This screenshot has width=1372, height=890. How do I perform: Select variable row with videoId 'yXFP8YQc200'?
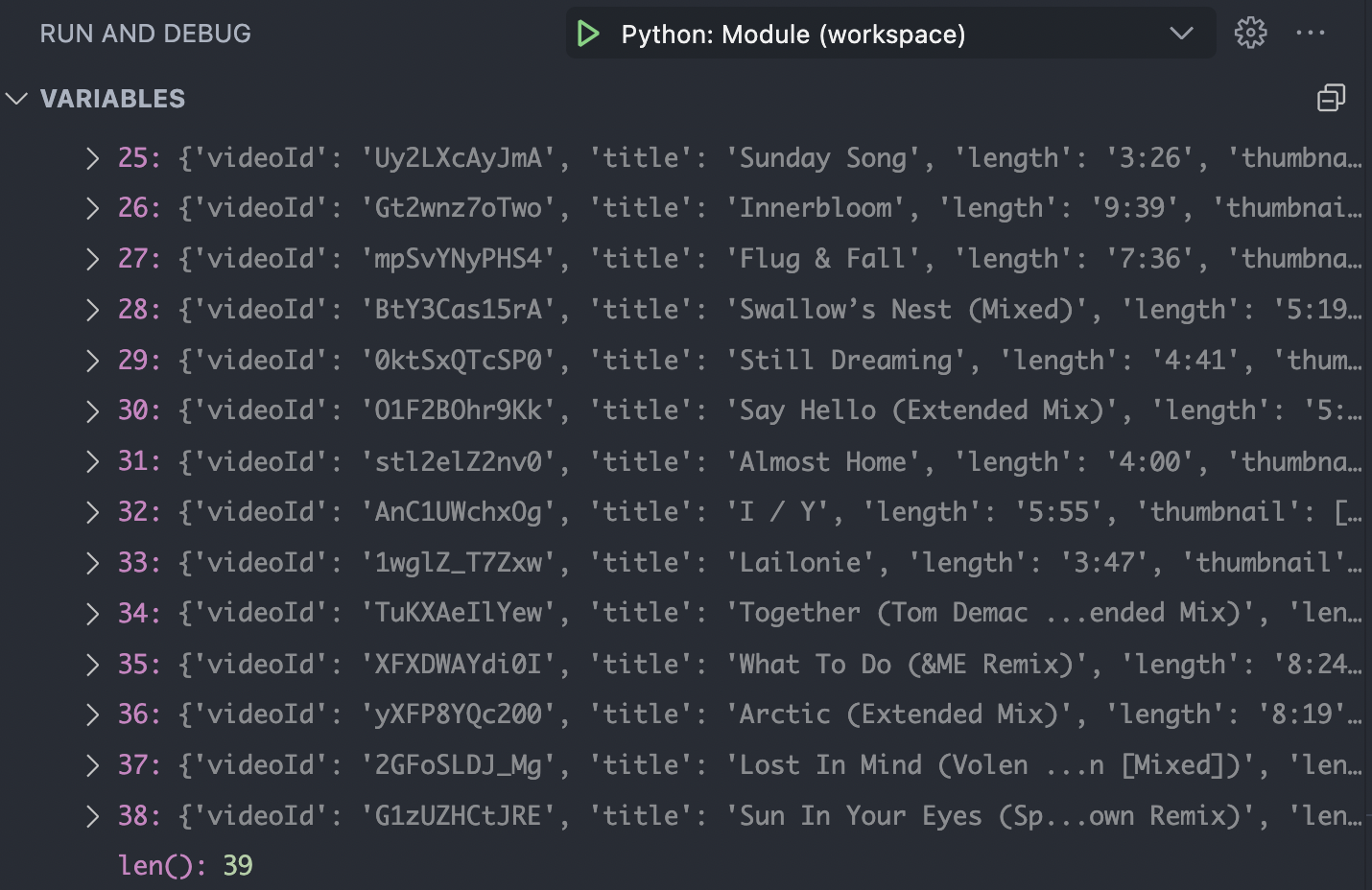click(684, 714)
